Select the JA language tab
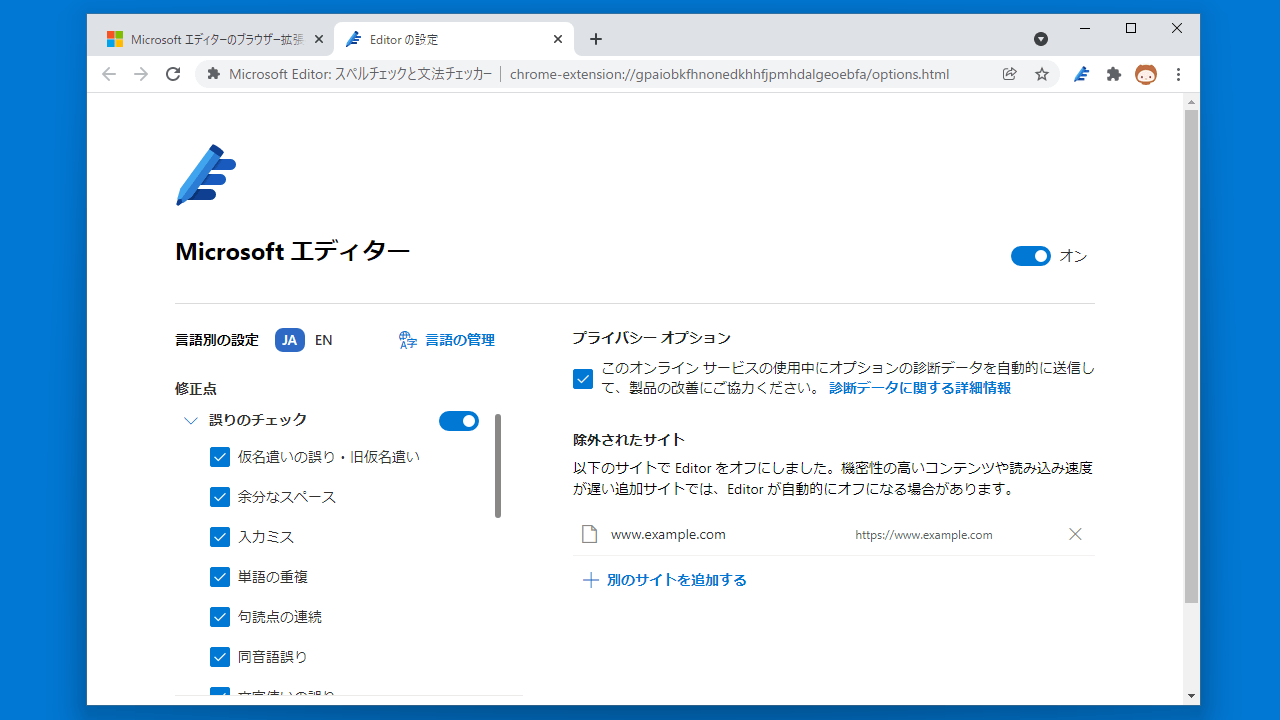 click(290, 340)
